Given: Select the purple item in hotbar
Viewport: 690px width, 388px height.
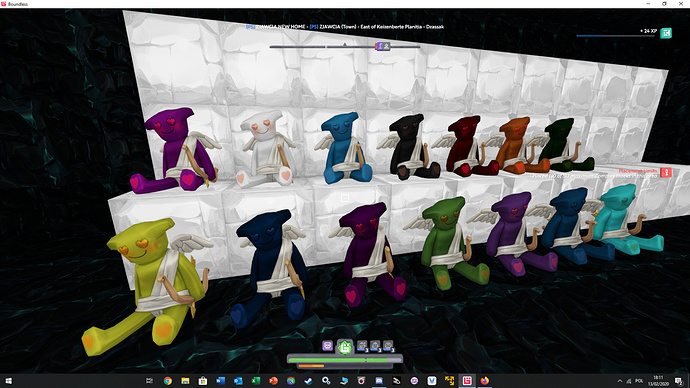Looking at the screenshot, I should (327, 346).
